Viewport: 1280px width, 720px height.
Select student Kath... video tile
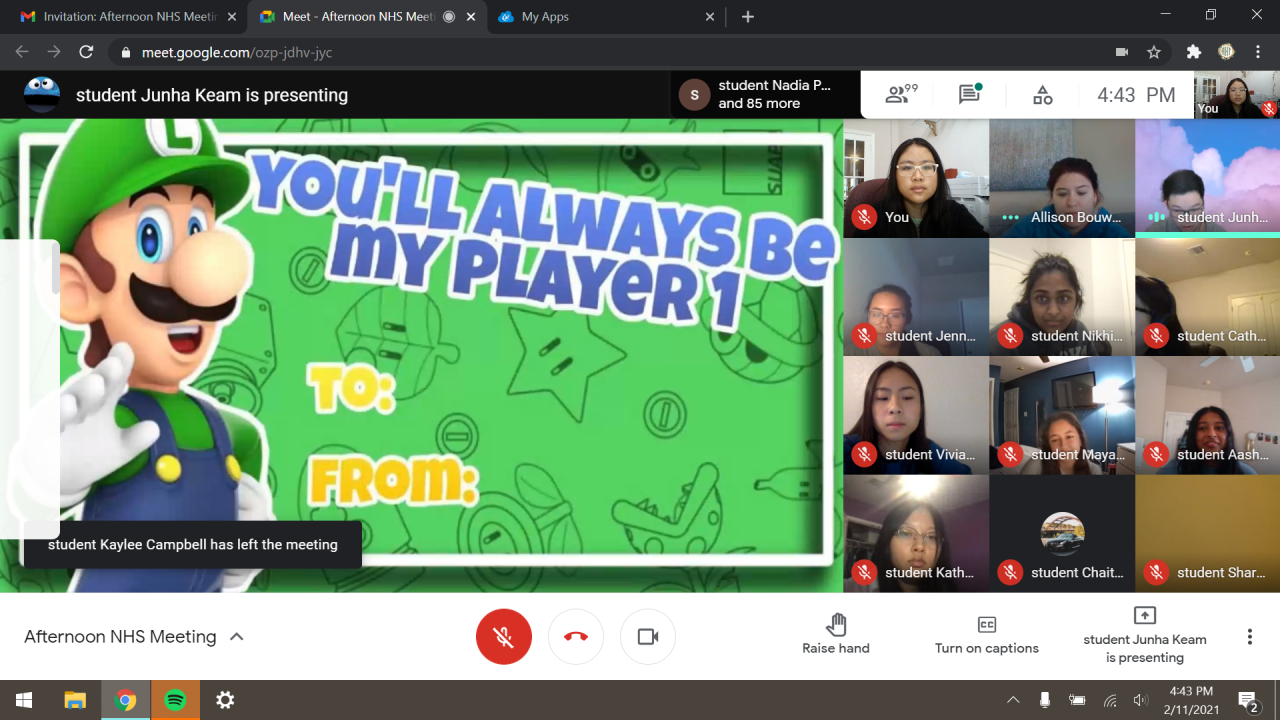(x=916, y=534)
